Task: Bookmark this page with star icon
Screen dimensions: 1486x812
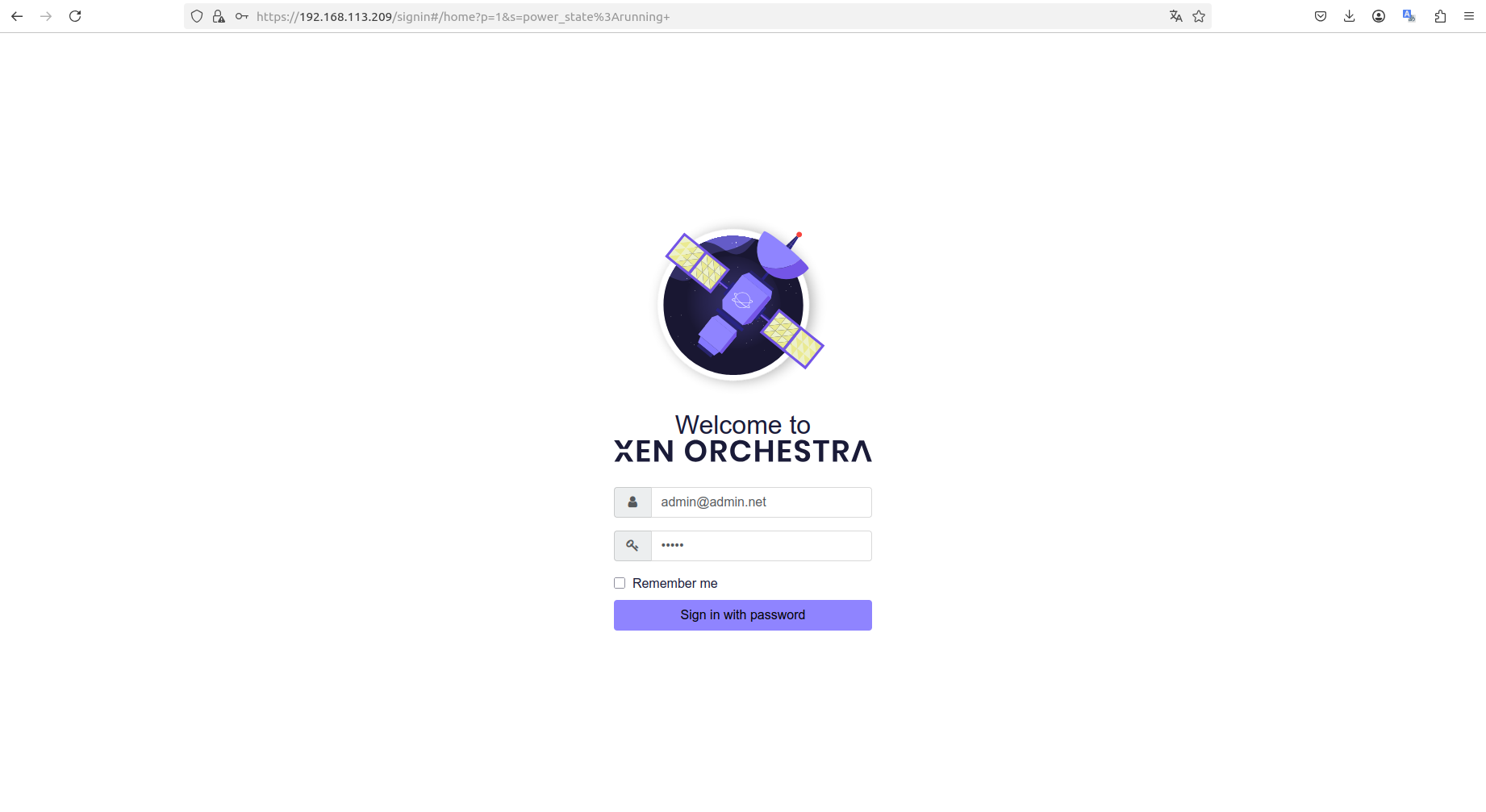Action: (x=1199, y=16)
